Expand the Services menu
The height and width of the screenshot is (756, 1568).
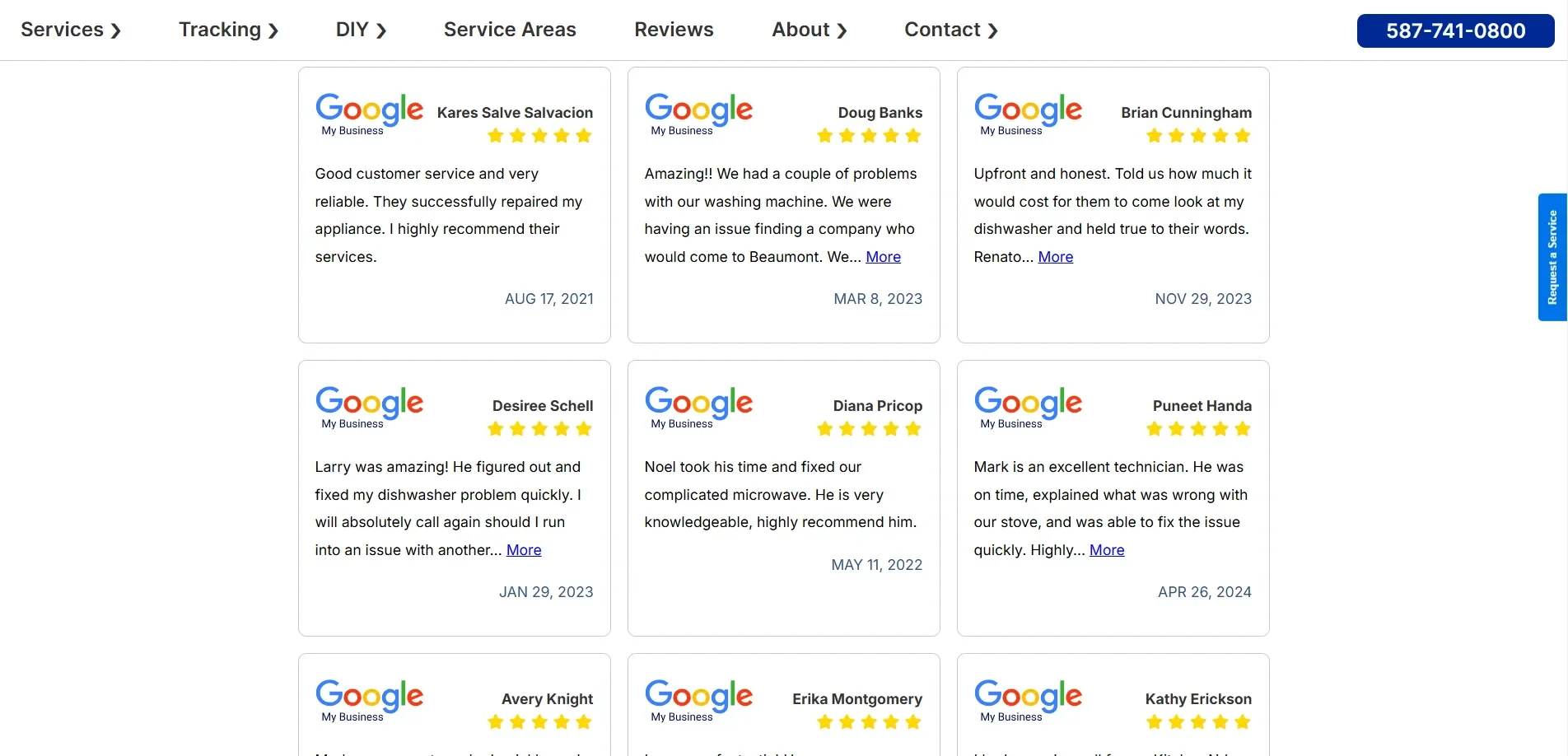tap(71, 30)
